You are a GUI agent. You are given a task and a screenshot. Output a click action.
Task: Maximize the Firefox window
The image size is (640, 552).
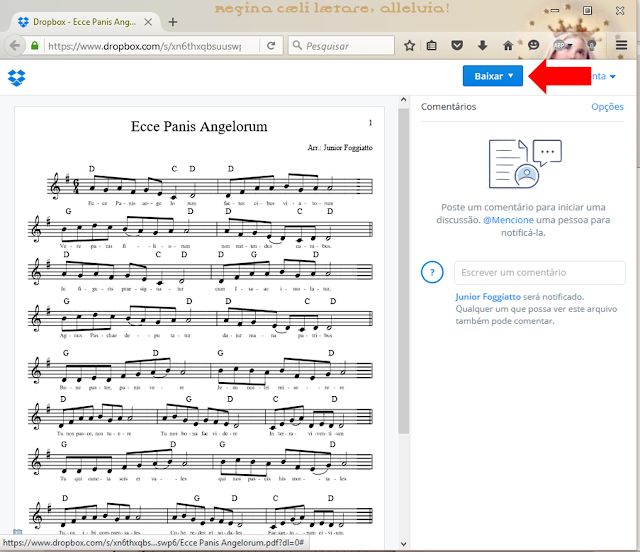(x=587, y=11)
